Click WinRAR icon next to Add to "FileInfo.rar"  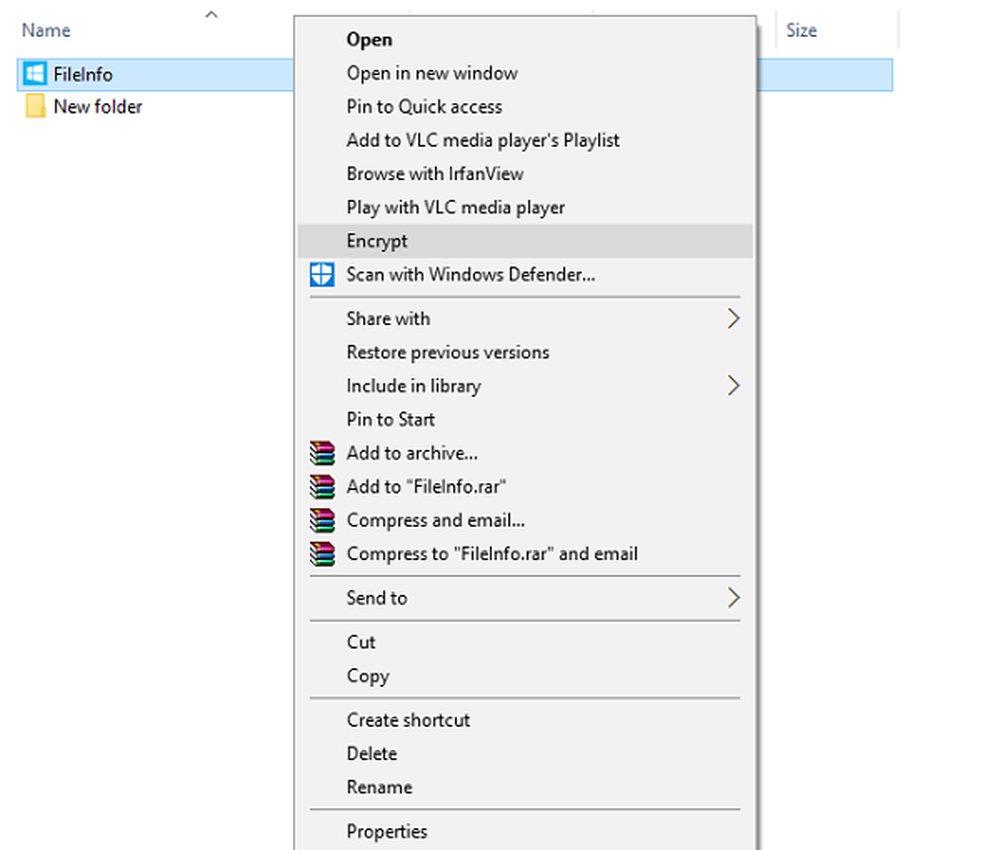321,487
